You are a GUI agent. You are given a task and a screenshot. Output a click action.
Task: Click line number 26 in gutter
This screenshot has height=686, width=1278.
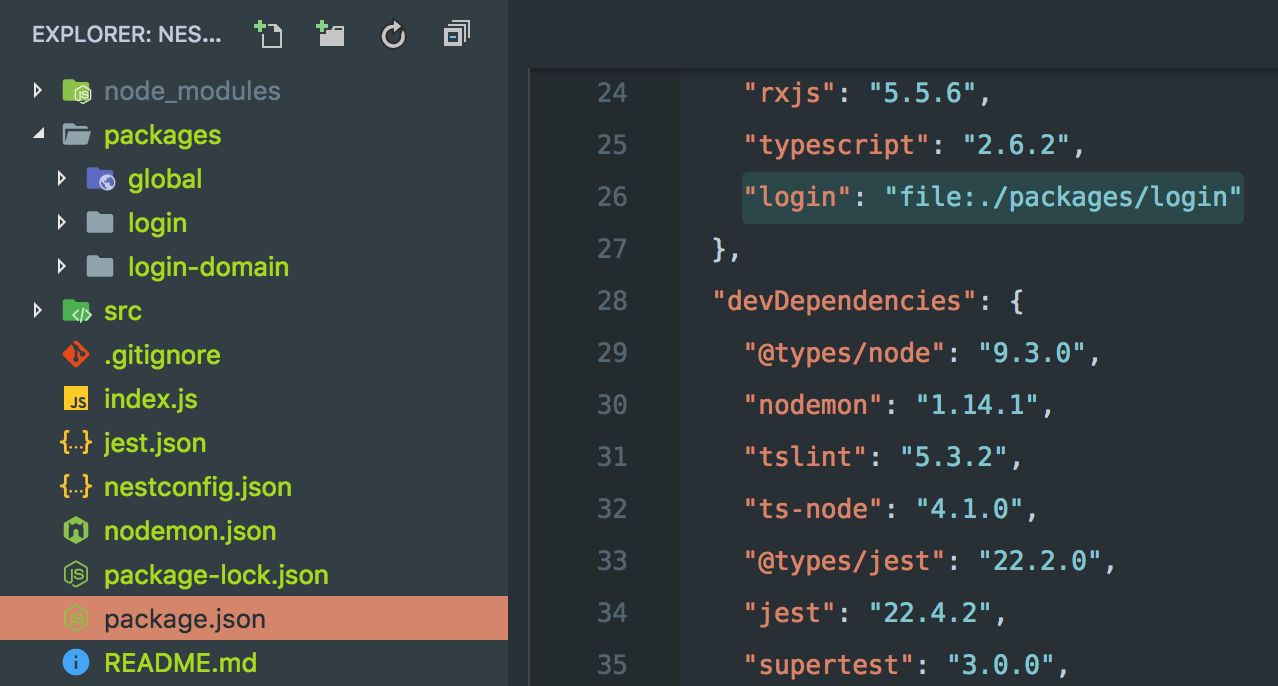611,197
